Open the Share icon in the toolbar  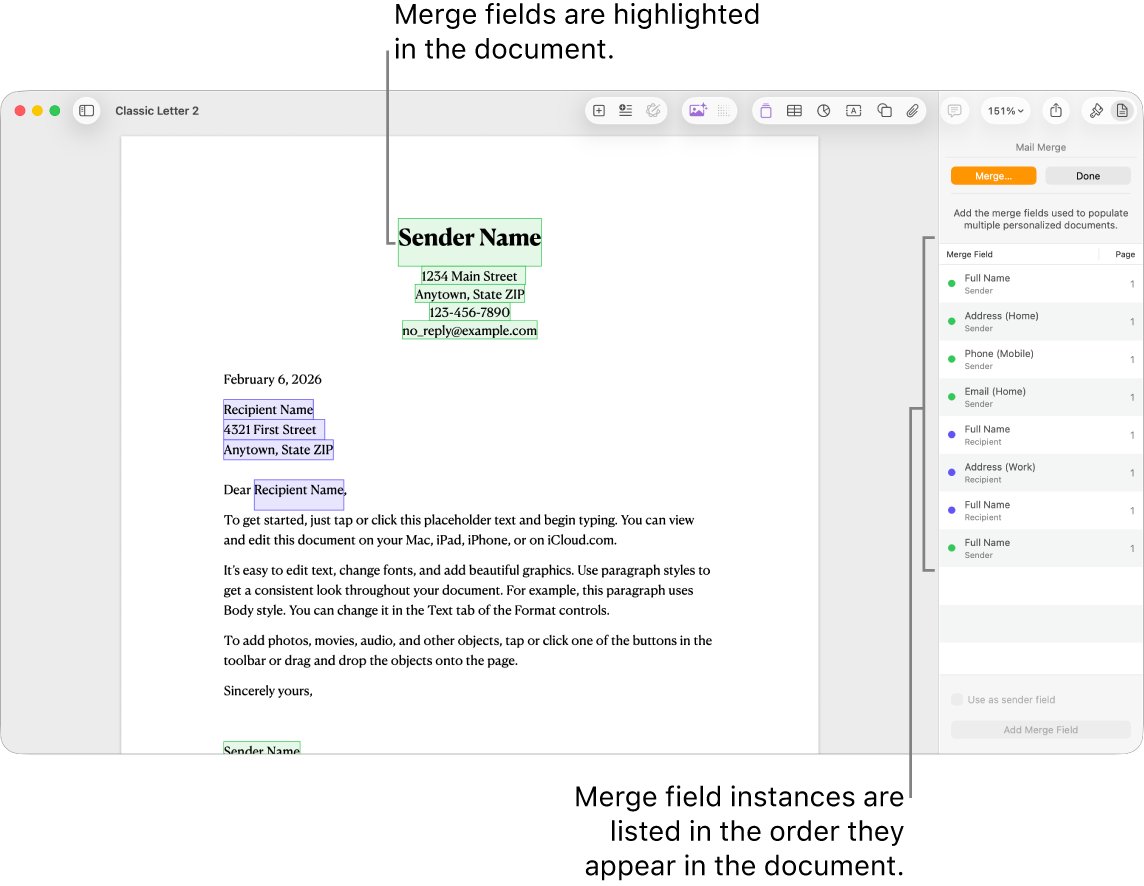tap(1056, 111)
